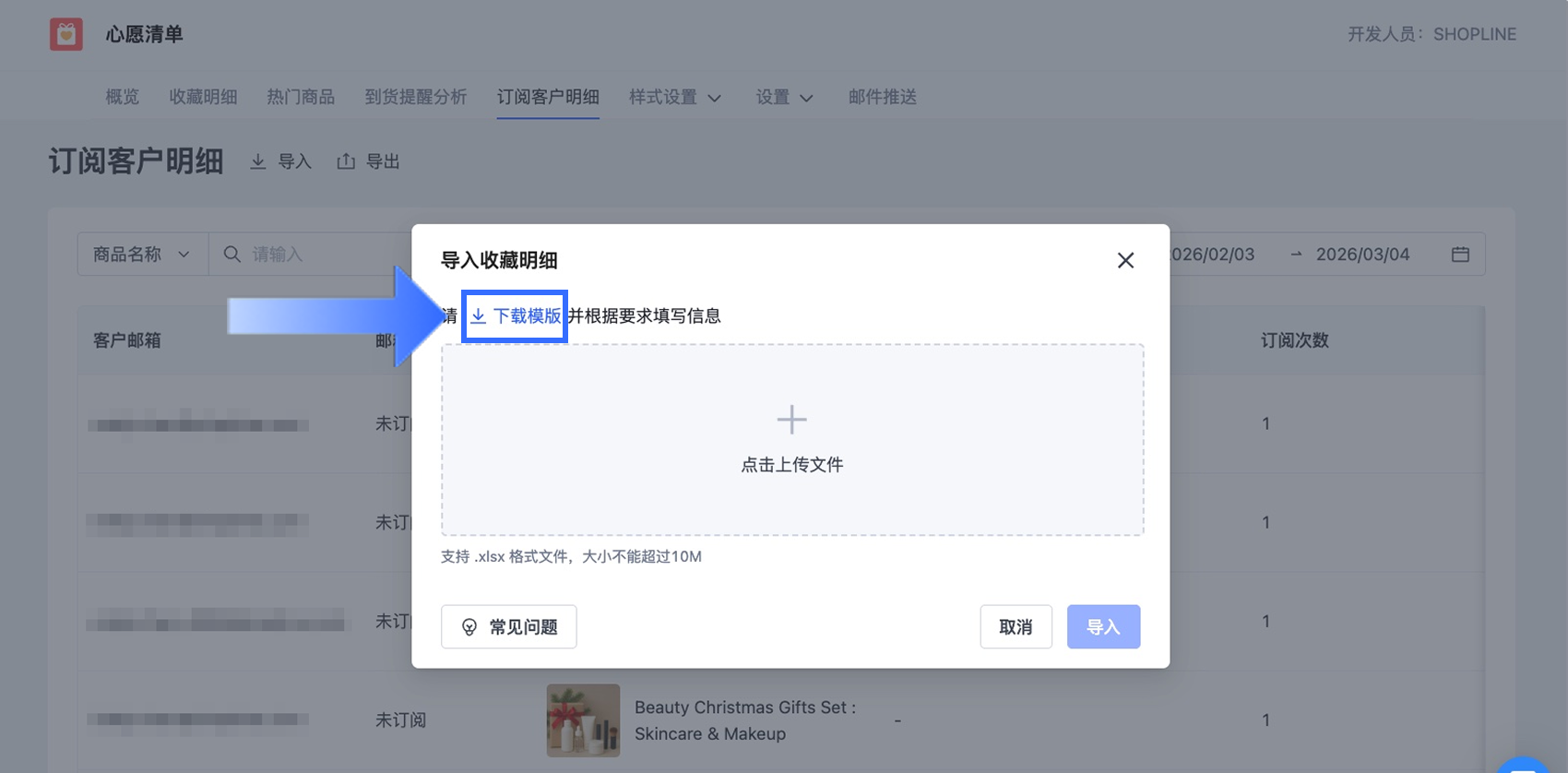Image resolution: width=1568 pixels, height=773 pixels.
Task: Click the 未订阅 status beside Beauty Christmas product
Action: pos(400,719)
